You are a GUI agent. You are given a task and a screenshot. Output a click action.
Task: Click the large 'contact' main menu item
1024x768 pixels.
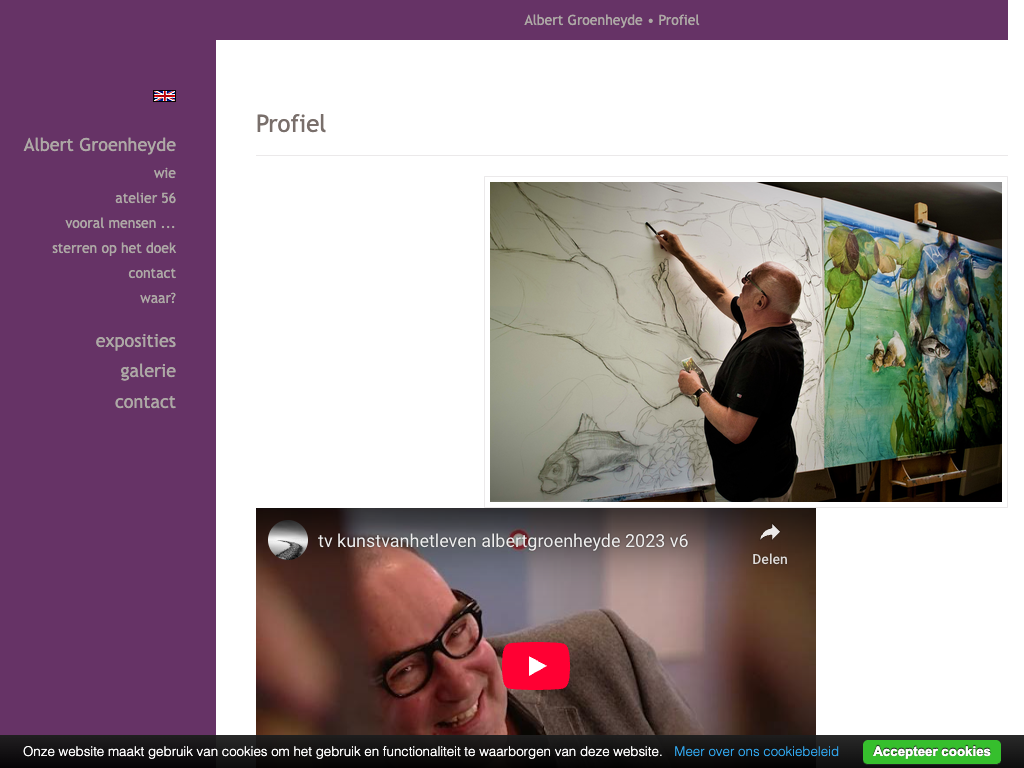pyautogui.click(x=145, y=402)
